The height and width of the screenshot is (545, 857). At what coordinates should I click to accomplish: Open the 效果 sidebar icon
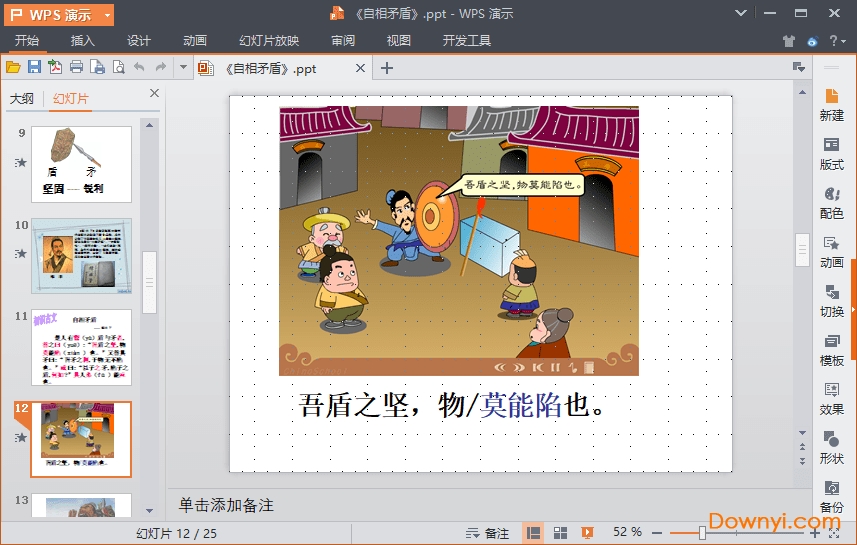[x=831, y=399]
